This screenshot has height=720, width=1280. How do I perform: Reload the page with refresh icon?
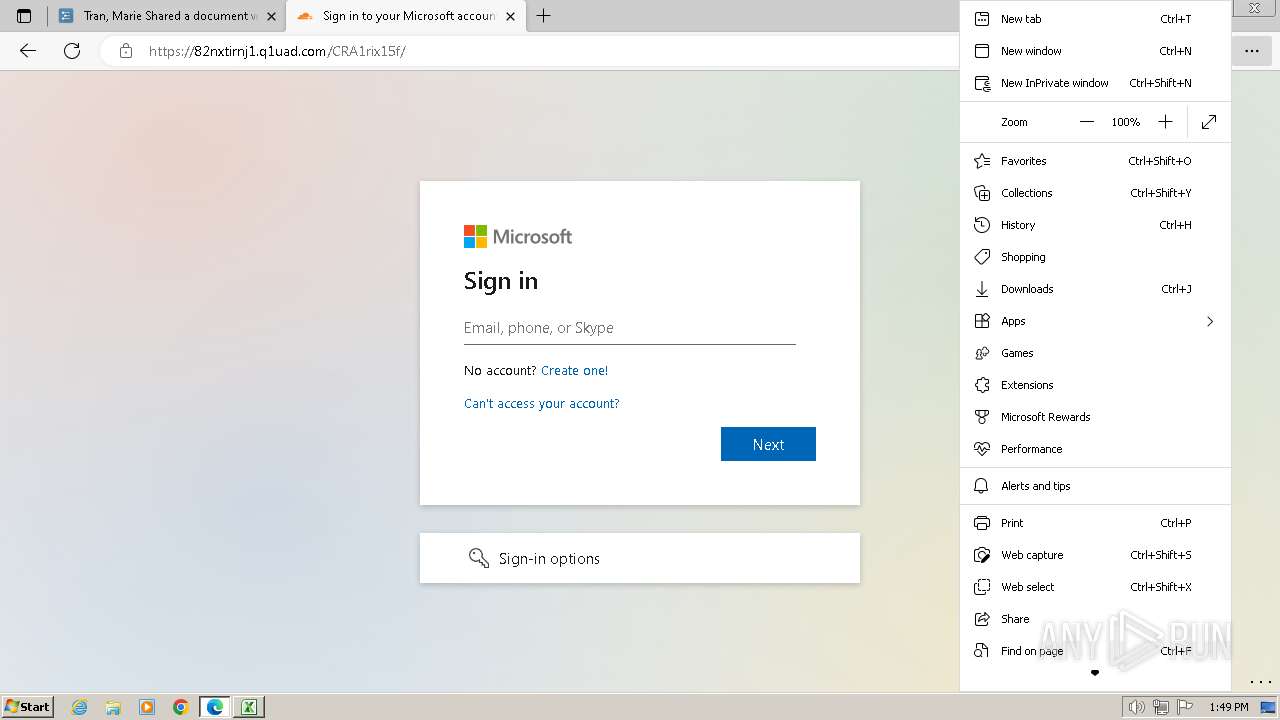[x=72, y=51]
